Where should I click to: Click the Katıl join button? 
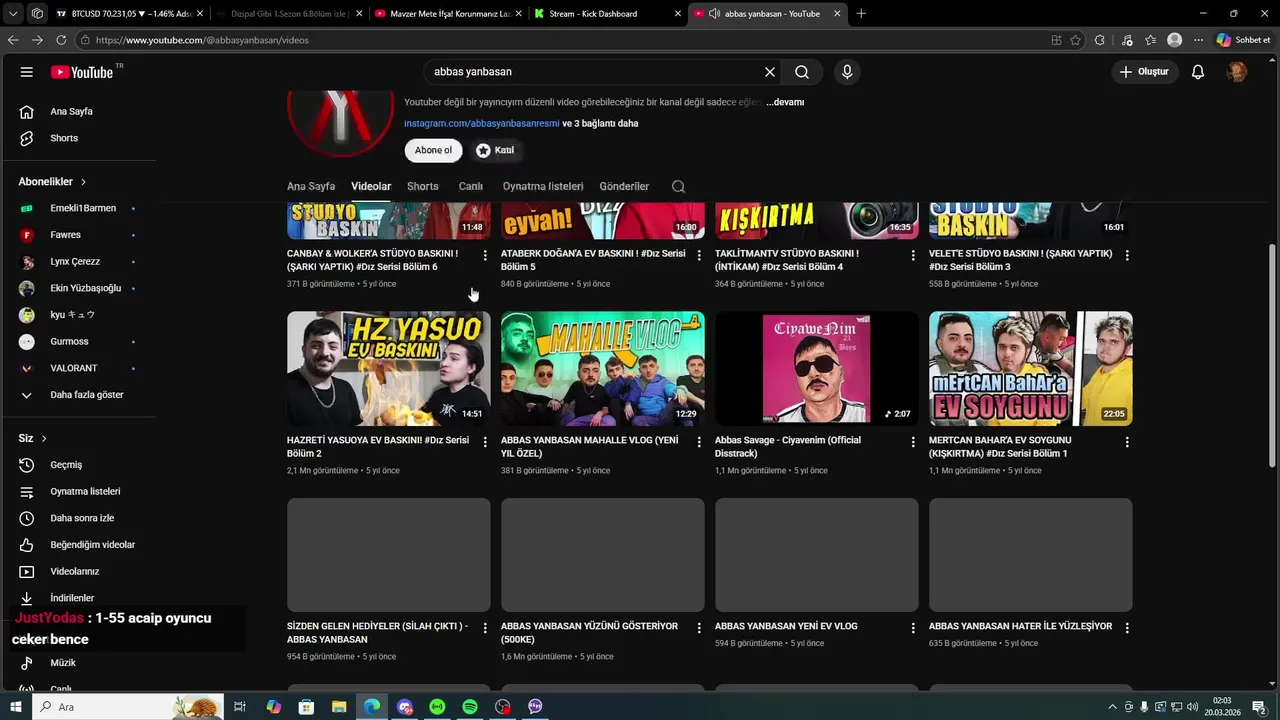pyautogui.click(x=495, y=150)
